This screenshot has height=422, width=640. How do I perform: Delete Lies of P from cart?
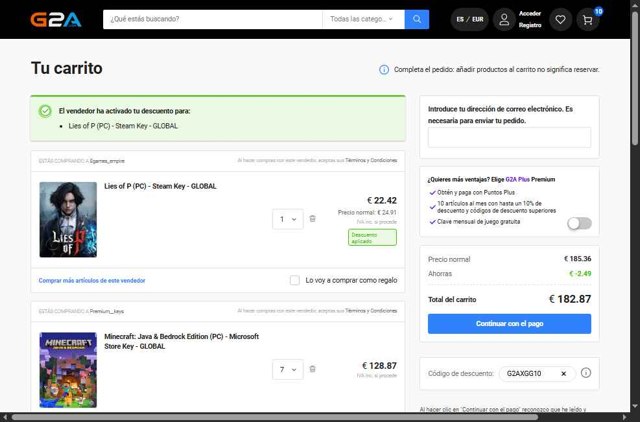pos(313,219)
